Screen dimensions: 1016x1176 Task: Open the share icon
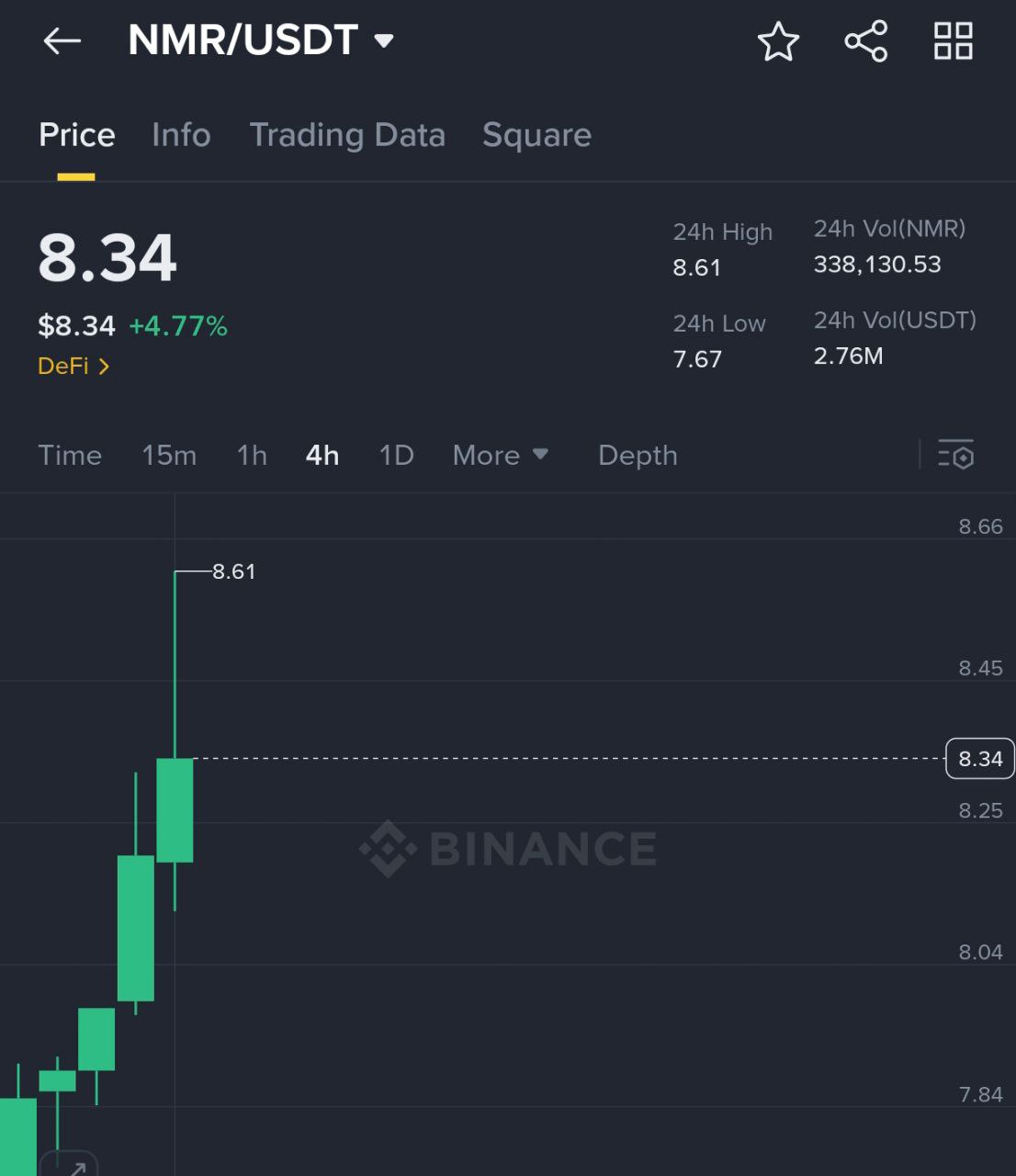point(865,41)
